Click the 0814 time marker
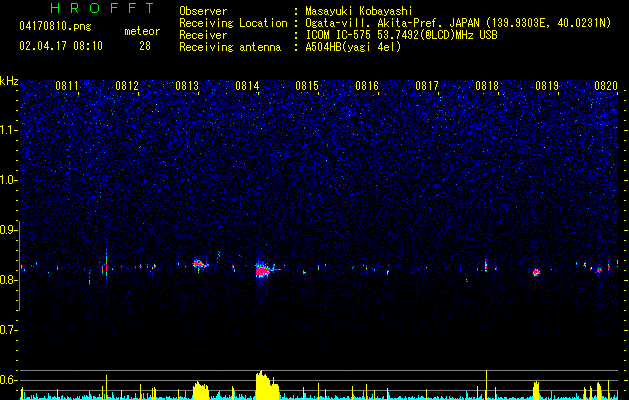Image resolution: width=629 pixels, height=400 pixels. 247,85
